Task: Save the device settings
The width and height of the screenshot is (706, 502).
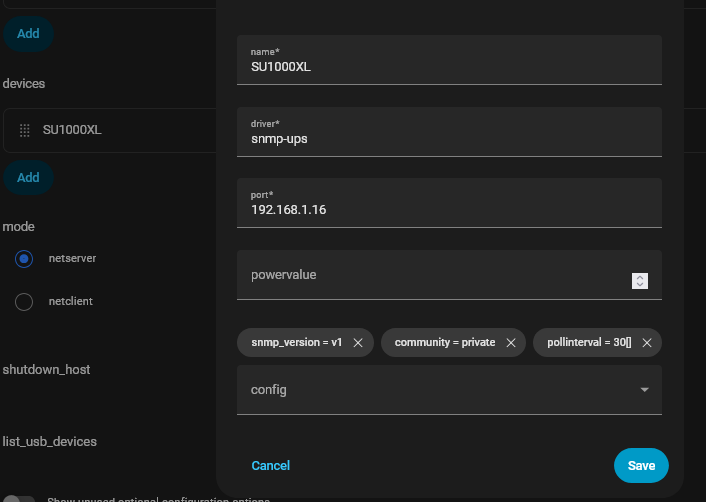Action: tap(641, 466)
